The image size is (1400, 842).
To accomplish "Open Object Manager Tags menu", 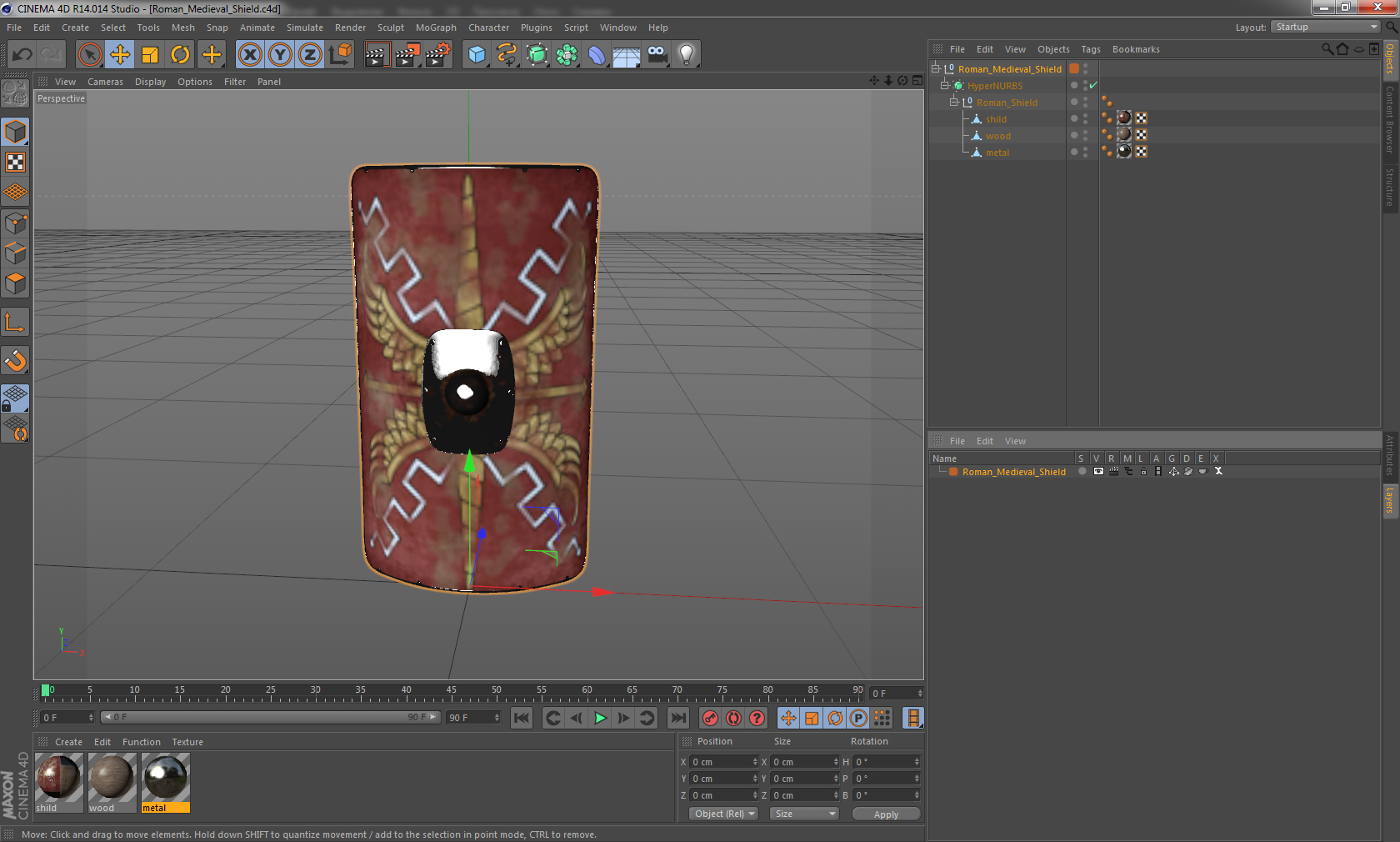I will point(1091,49).
